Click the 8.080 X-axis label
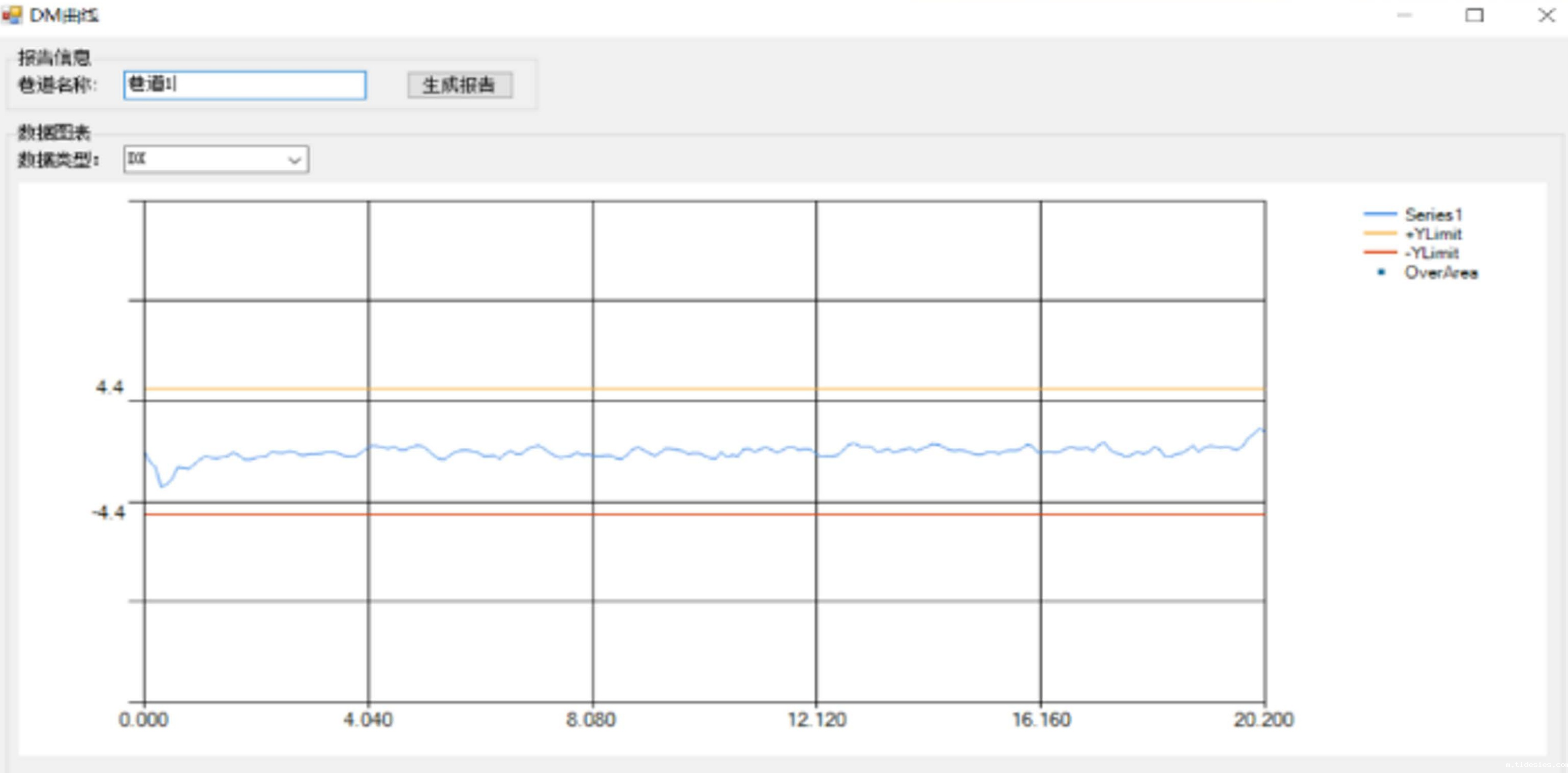This screenshot has height=773, width=1568. pos(590,720)
